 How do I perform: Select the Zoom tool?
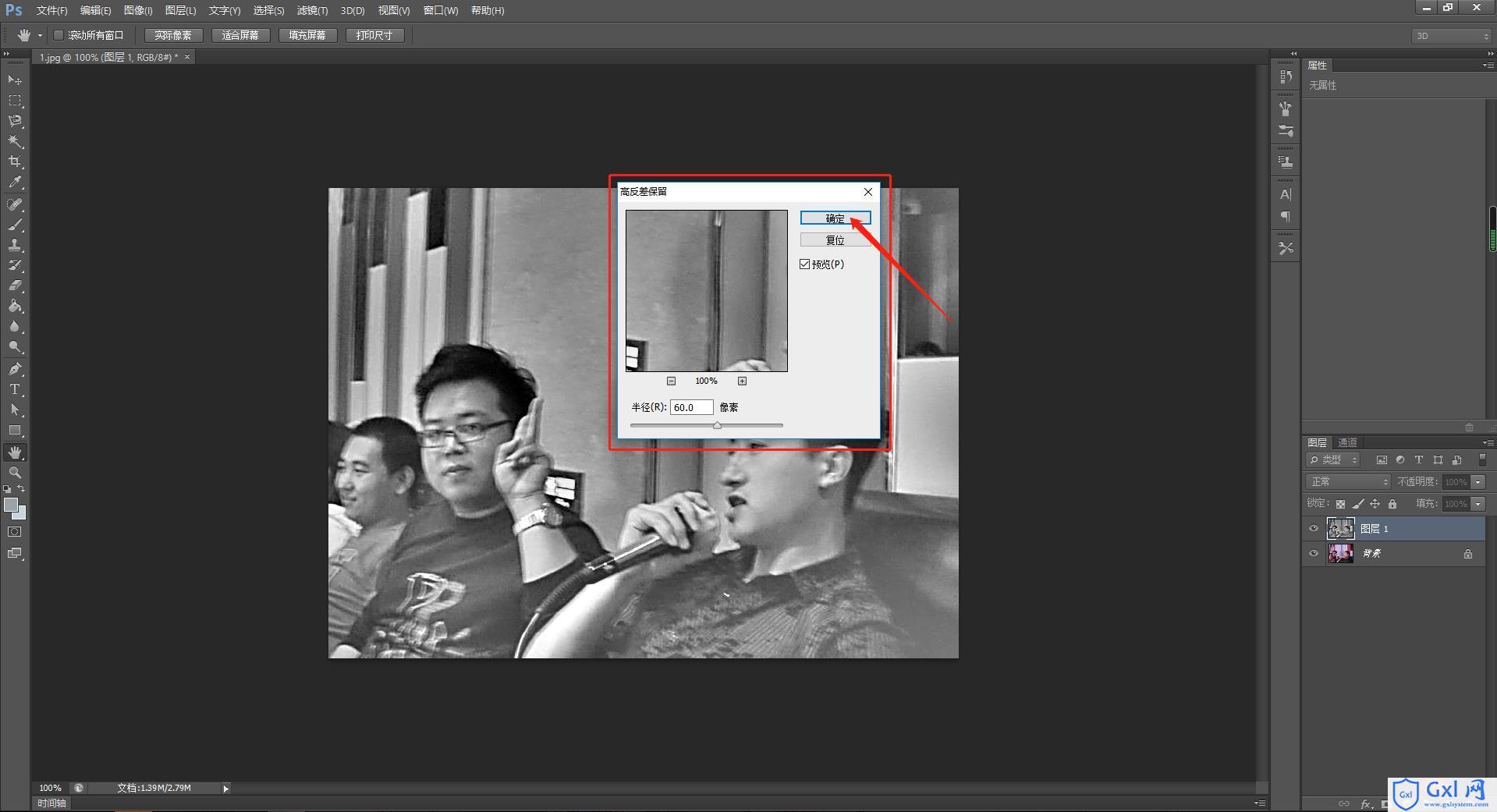coord(15,473)
